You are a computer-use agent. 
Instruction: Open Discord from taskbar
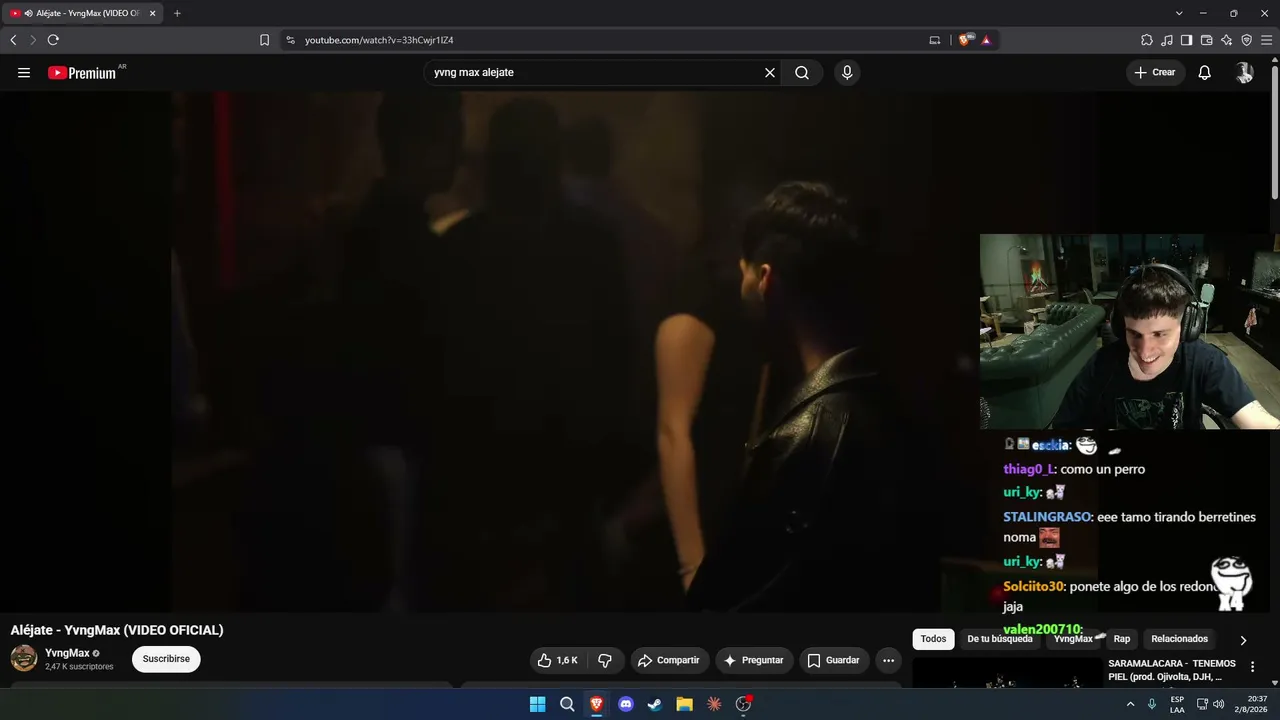(626, 704)
